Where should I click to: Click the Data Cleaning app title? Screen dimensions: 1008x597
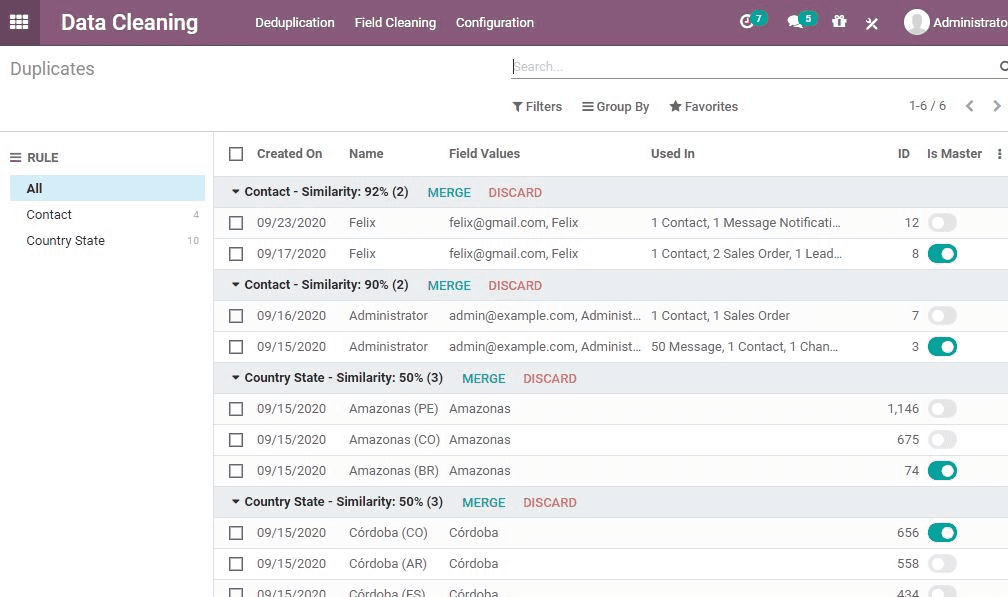[129, 22]
